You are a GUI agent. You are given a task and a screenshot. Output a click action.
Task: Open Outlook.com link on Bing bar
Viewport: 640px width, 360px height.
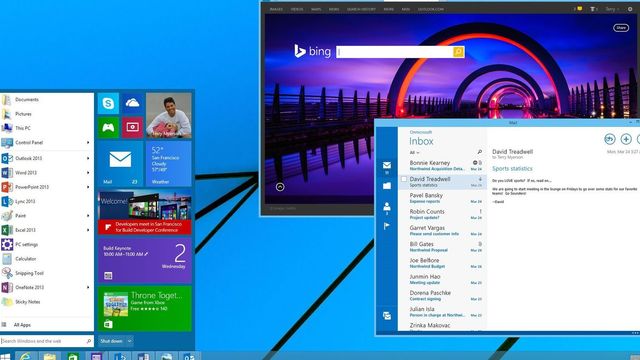(431, 9)
